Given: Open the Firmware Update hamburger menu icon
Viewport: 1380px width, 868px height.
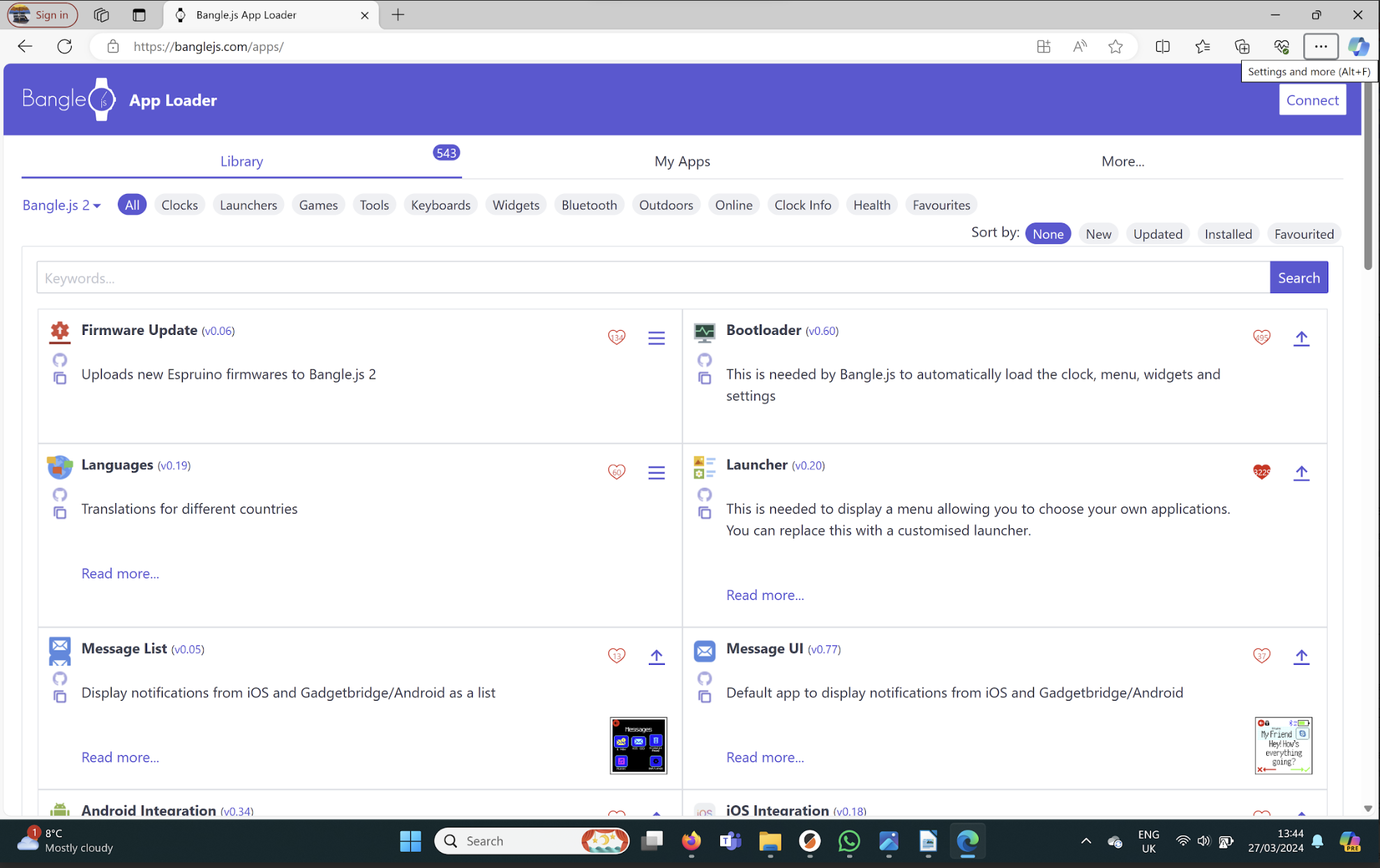Looking at the screenshot, I should click(656, 338).
